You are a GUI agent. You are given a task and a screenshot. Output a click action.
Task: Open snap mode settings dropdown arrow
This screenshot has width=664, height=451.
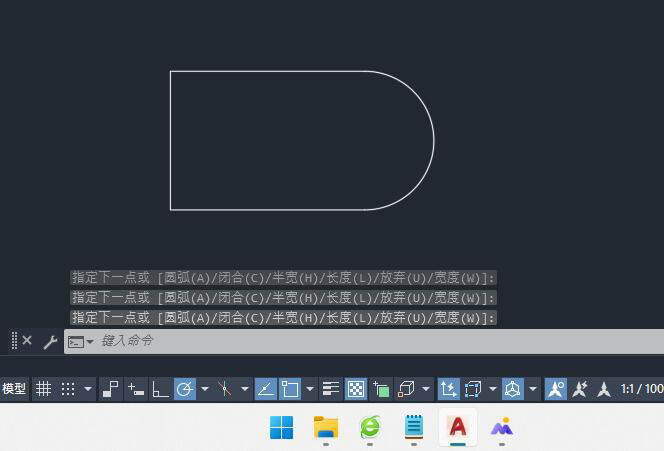click(88, 389)
